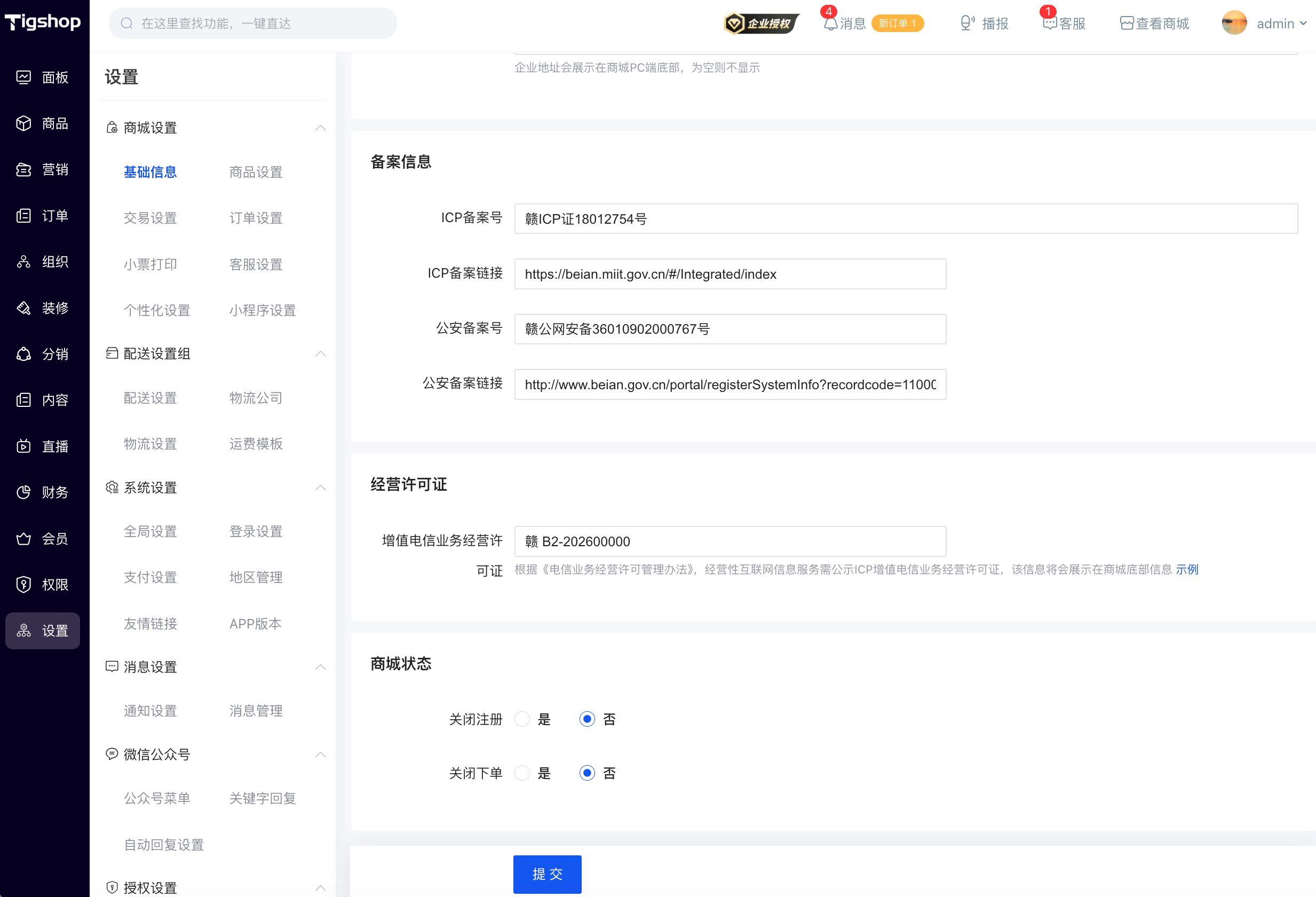
Task: Open the 商品 products sidebar icon
Action: click(x=23, y=123)
